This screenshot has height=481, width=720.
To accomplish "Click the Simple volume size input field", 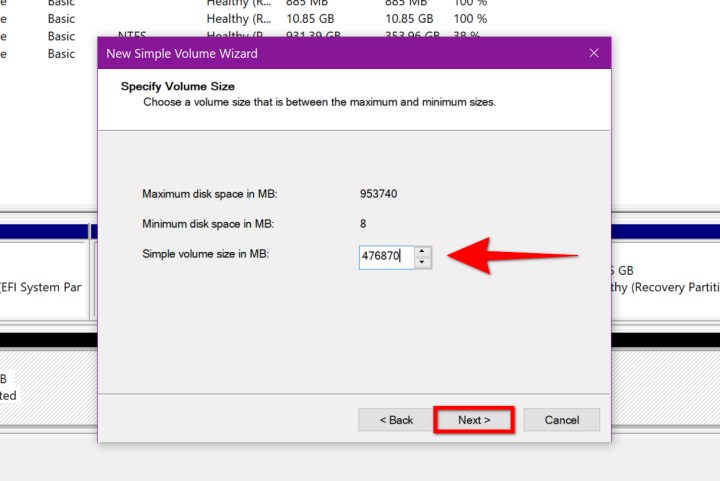I will 385,257.
